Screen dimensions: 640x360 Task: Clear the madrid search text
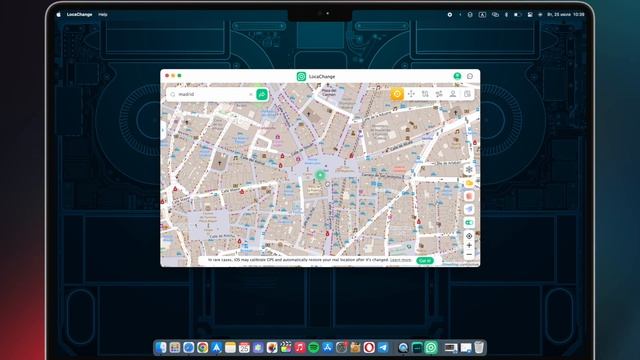251,94
